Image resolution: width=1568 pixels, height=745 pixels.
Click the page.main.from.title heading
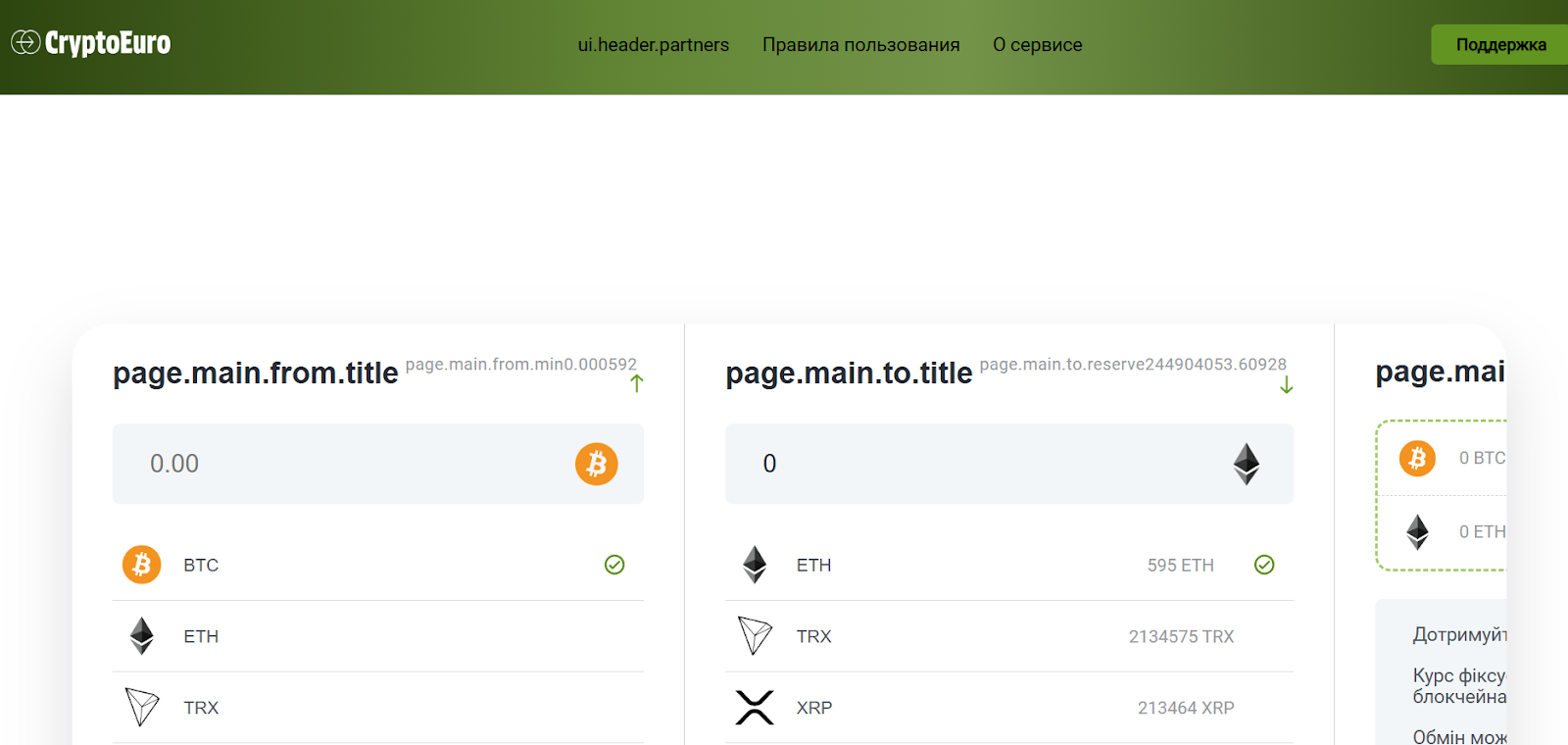click(256, 373)
